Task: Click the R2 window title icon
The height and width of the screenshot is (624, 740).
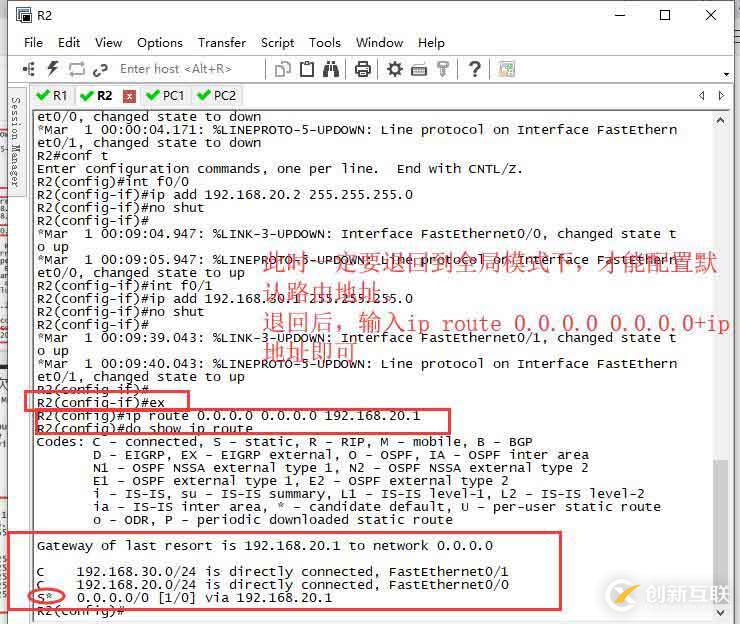Action: pyautogui.click(x=24, y=16)
